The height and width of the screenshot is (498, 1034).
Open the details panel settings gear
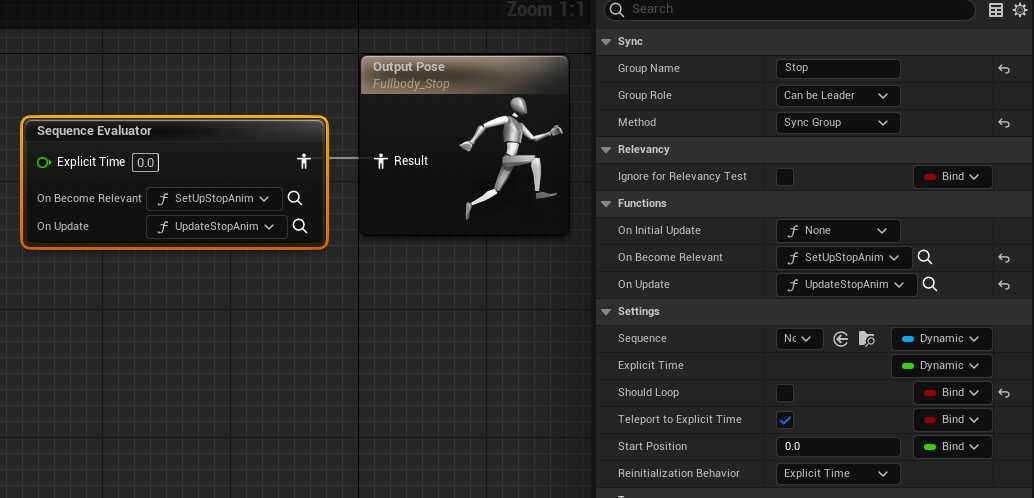[x=1020, y=10]
